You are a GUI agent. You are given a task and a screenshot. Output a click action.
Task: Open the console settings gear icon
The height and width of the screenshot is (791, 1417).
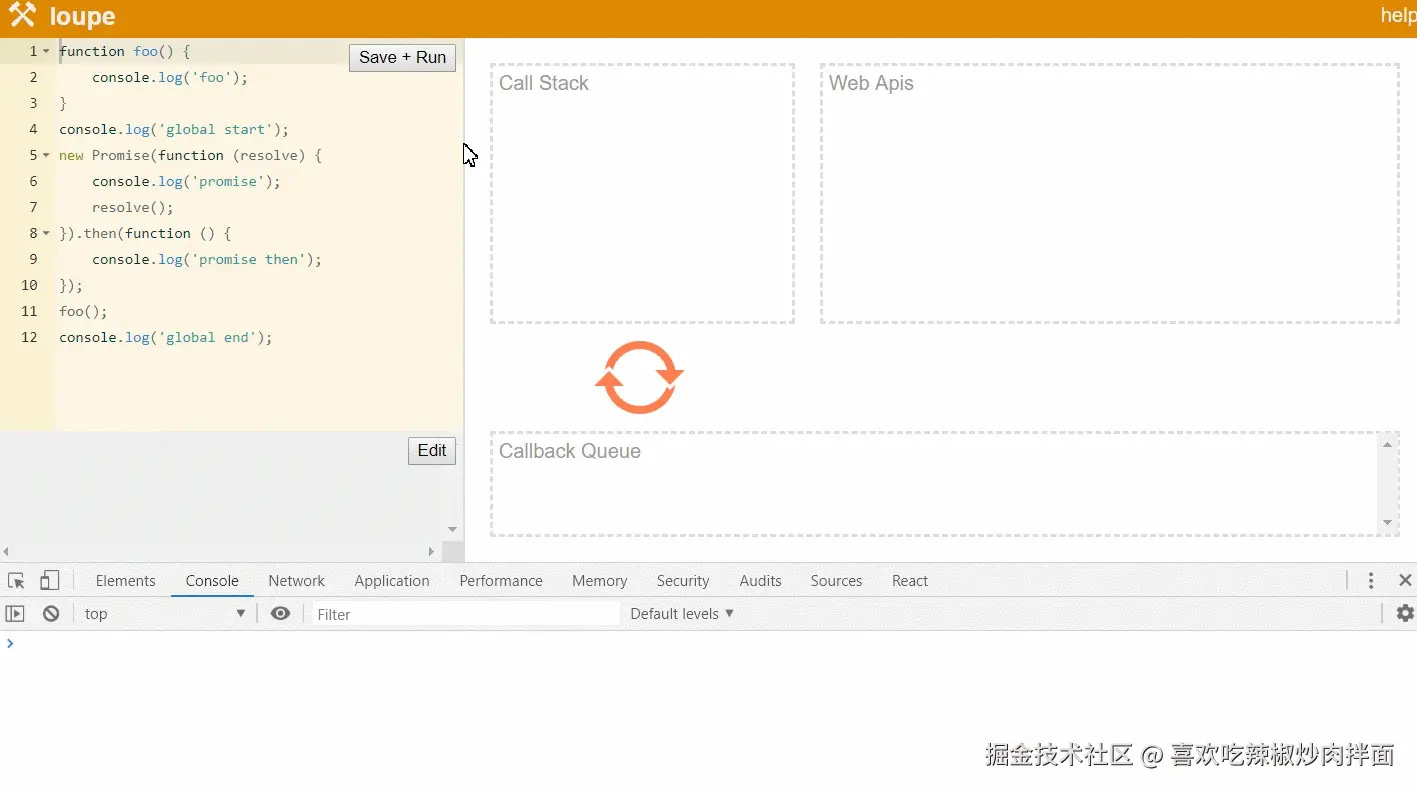point(1405,614)
